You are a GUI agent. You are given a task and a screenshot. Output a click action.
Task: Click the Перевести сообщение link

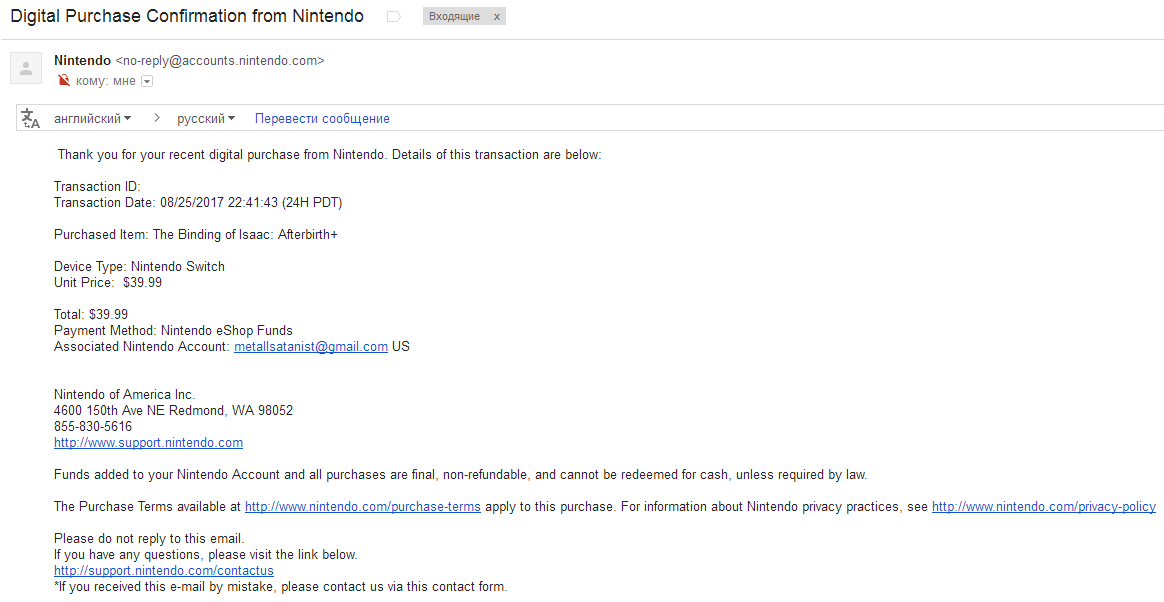[x=322, y=118]
